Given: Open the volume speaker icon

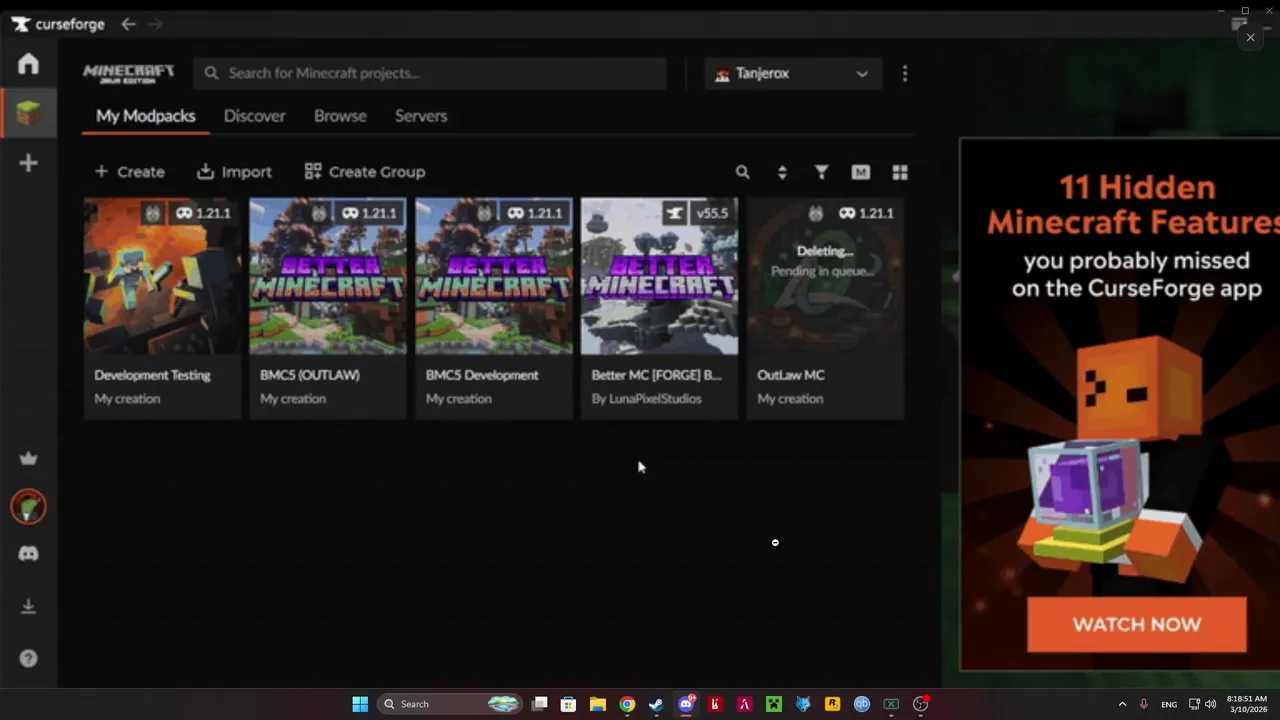Looking at the screenshot, I should tap(1211, 704).
